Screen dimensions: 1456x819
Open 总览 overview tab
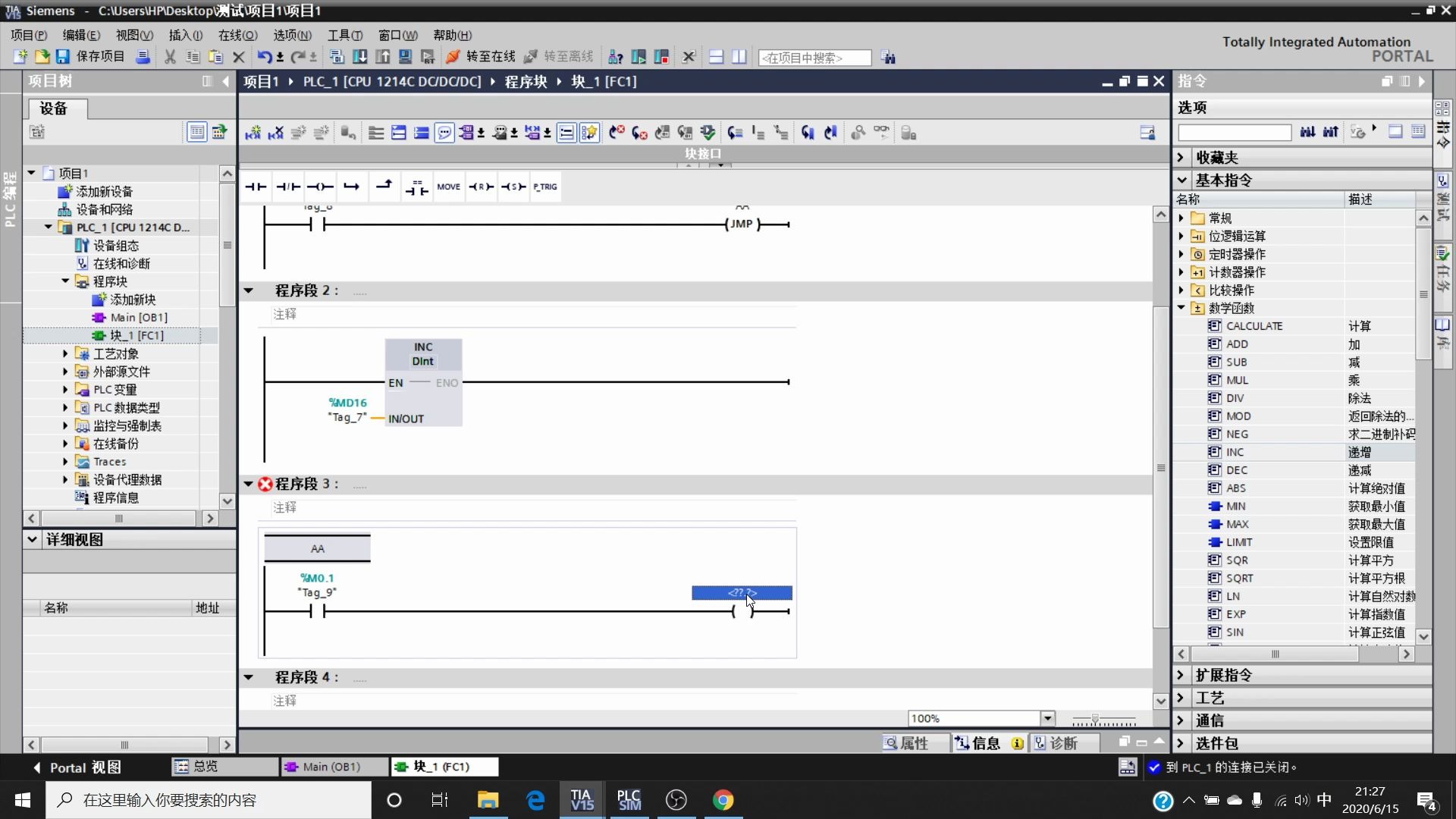224,767
